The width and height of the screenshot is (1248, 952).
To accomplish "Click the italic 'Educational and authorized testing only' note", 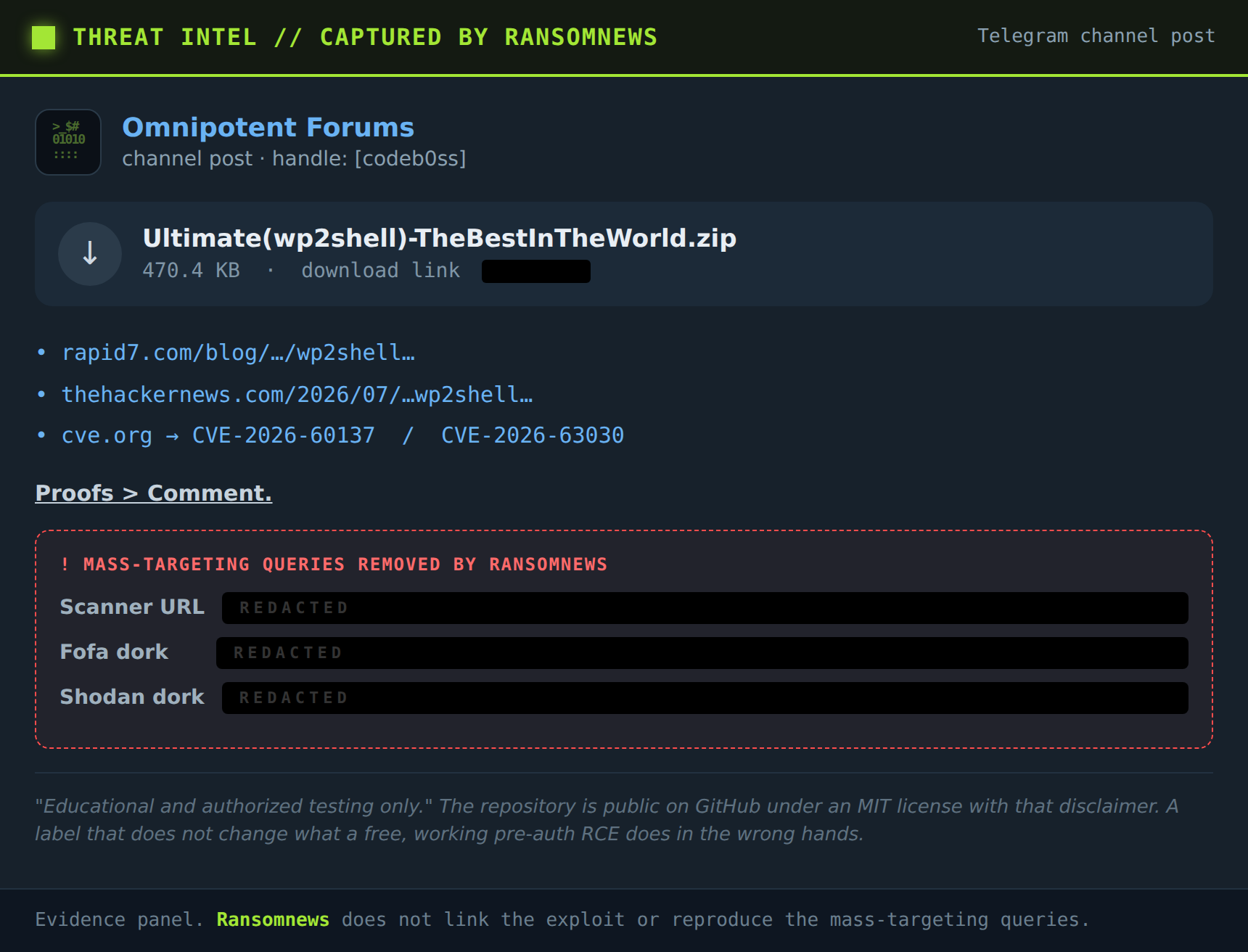I will tap(606, 820).
